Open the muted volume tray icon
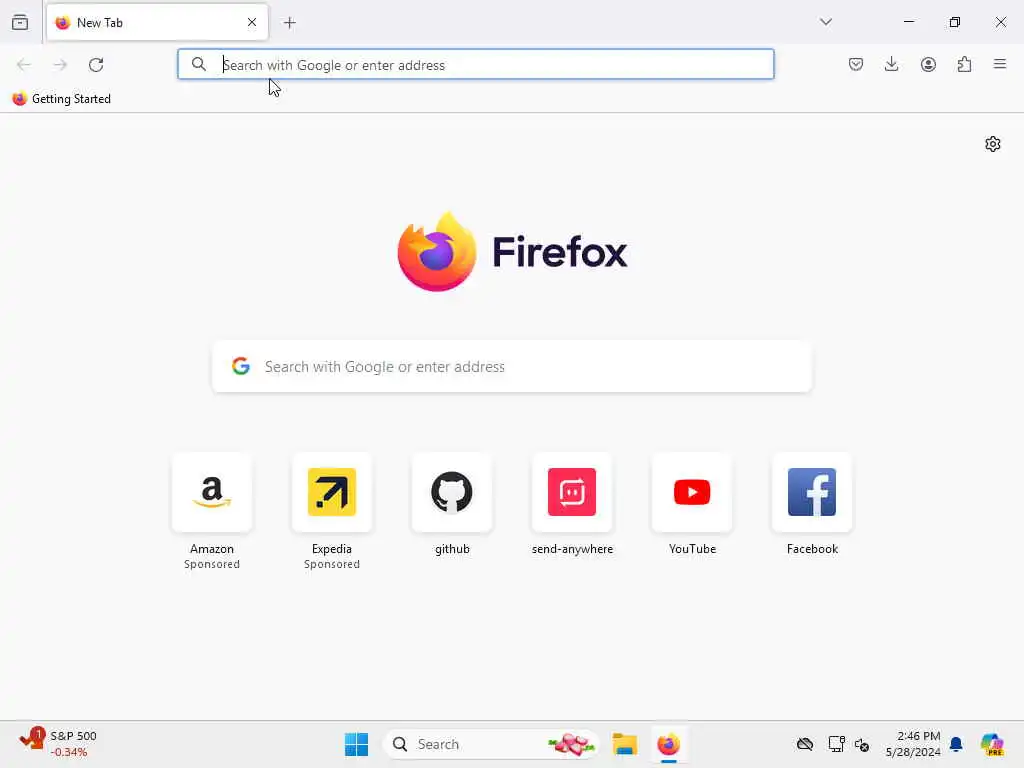1024x768 pixels. tap(862, 744)
